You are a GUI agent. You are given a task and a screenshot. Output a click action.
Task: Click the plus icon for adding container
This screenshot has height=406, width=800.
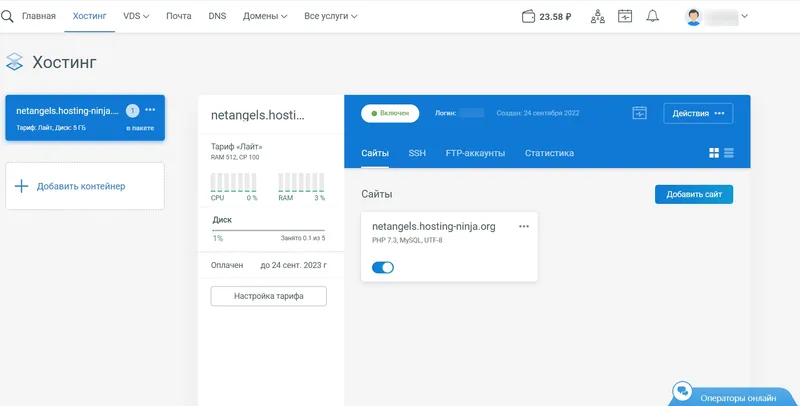pos(21,186)
